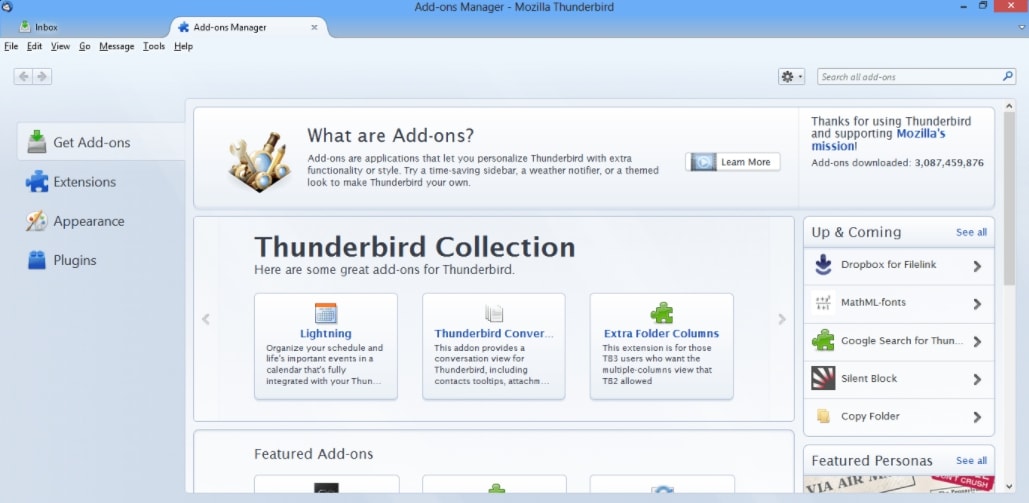Click the Extra Folder Columns puzzle icon

coord(662,313)
